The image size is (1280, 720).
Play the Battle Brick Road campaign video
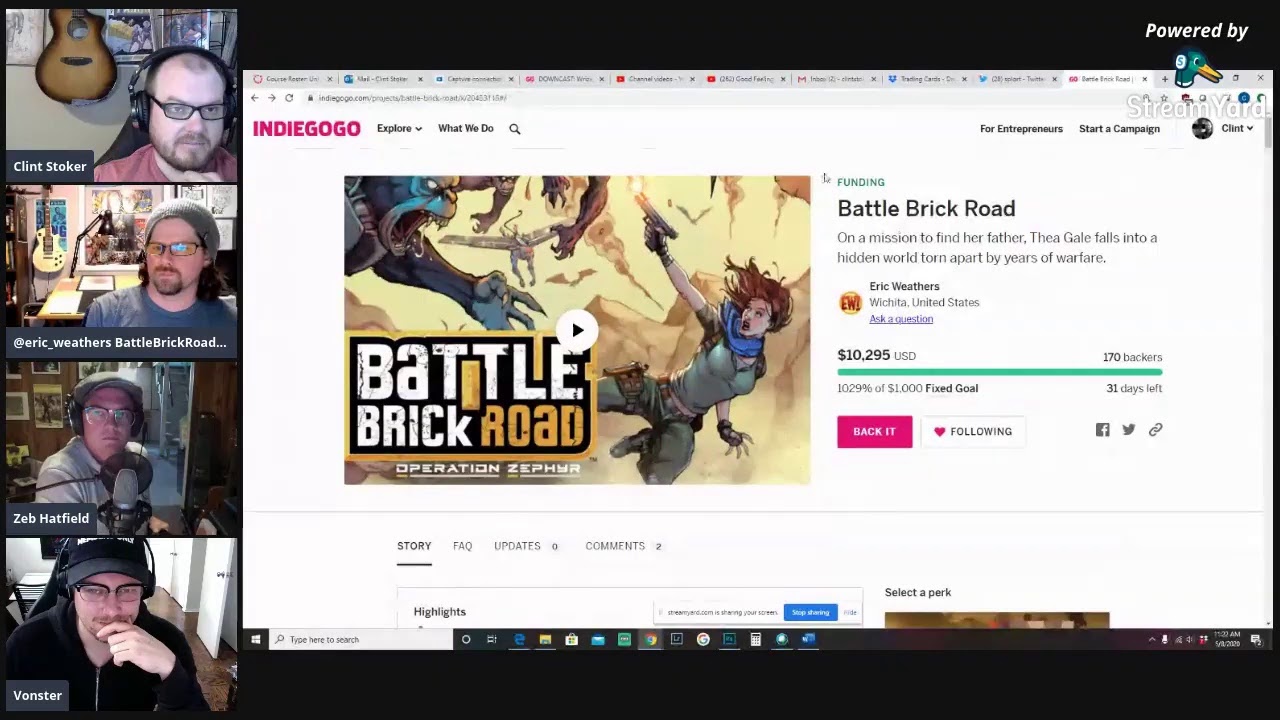577,331
